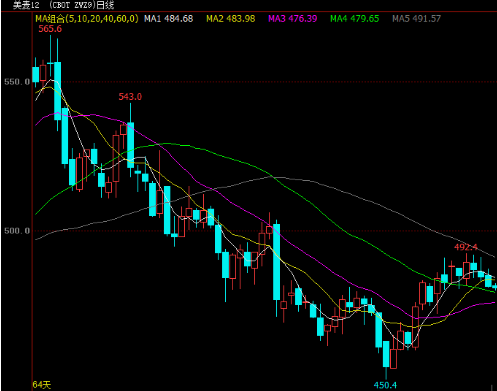497x391 pixels.
Task: Click the 565.6 high price label
Action: point(50,29)
